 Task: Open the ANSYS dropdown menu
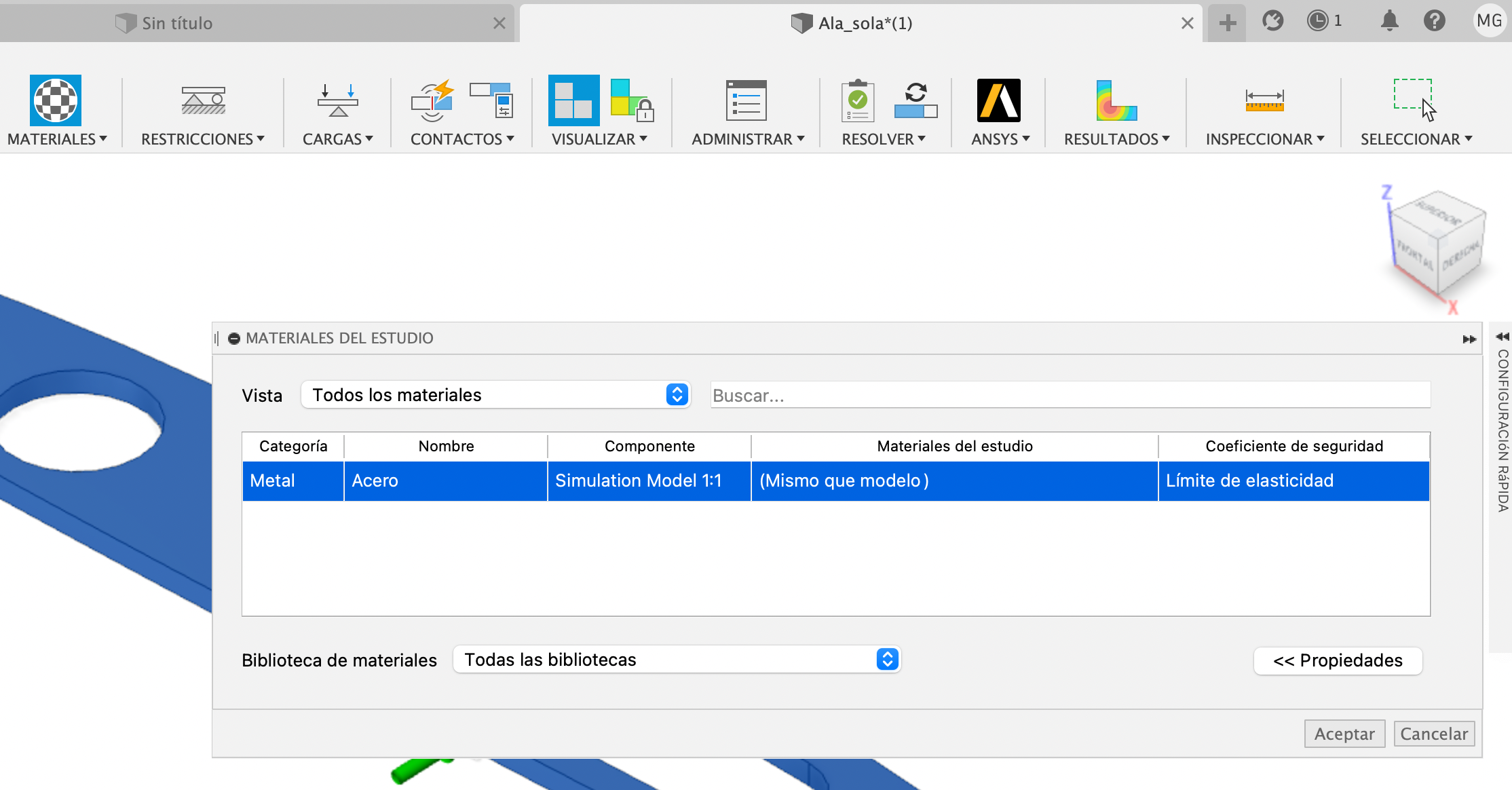click(x=1000, y=139)
